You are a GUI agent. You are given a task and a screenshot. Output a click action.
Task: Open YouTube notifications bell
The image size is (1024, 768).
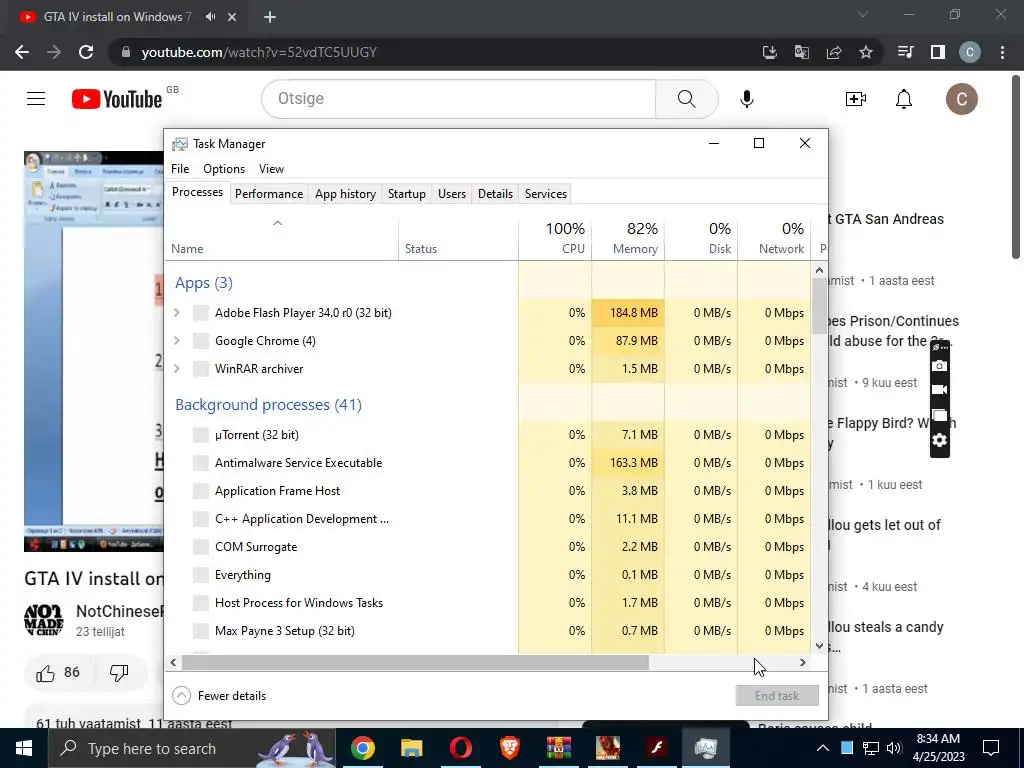pos(904,99)
